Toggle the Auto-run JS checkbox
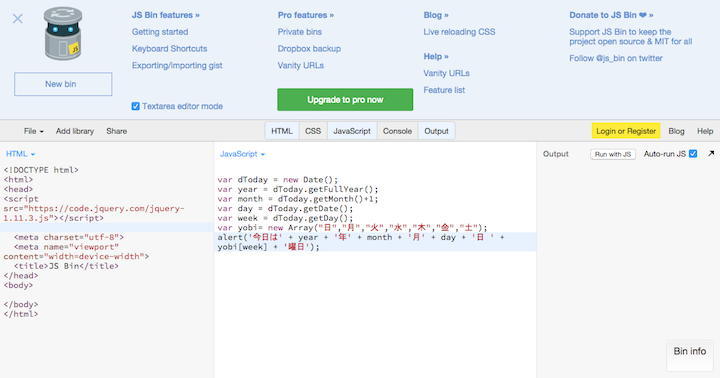This screenshot has height=378, width=720. coord(693,153)
